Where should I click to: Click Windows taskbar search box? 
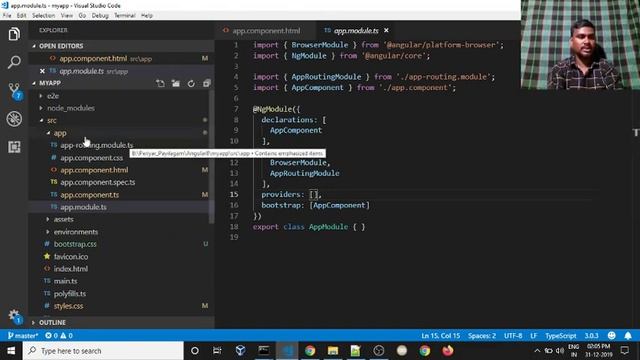[x=103, y=351]
